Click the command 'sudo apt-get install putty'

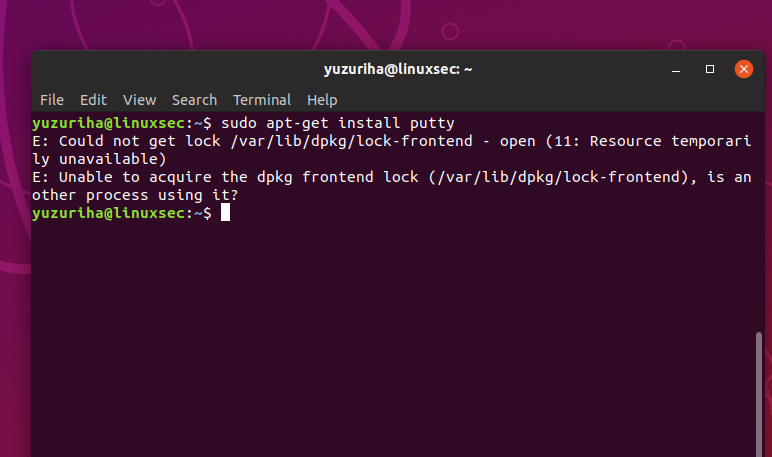pos(337,123)
